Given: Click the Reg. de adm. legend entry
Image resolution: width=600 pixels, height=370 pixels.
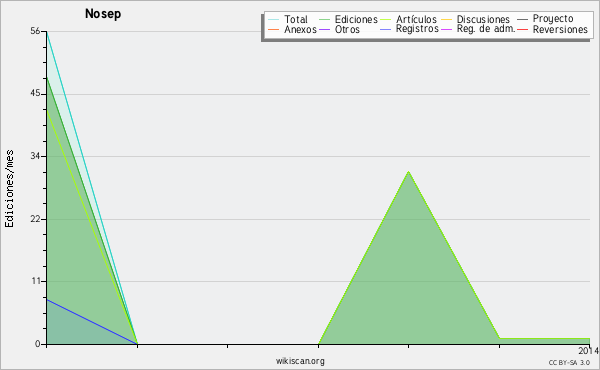Looking at the screenshot, I should pyautogui.click(x=478, y=29).
